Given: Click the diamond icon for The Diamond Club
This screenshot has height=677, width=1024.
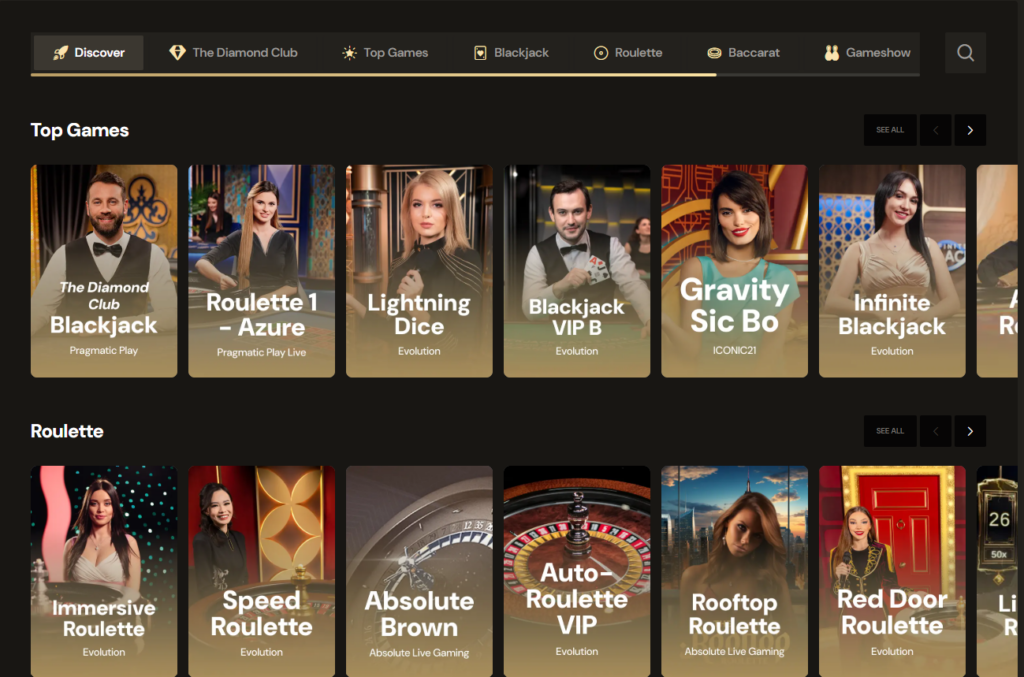Looking at the screenshot, I should coord(176,52).
